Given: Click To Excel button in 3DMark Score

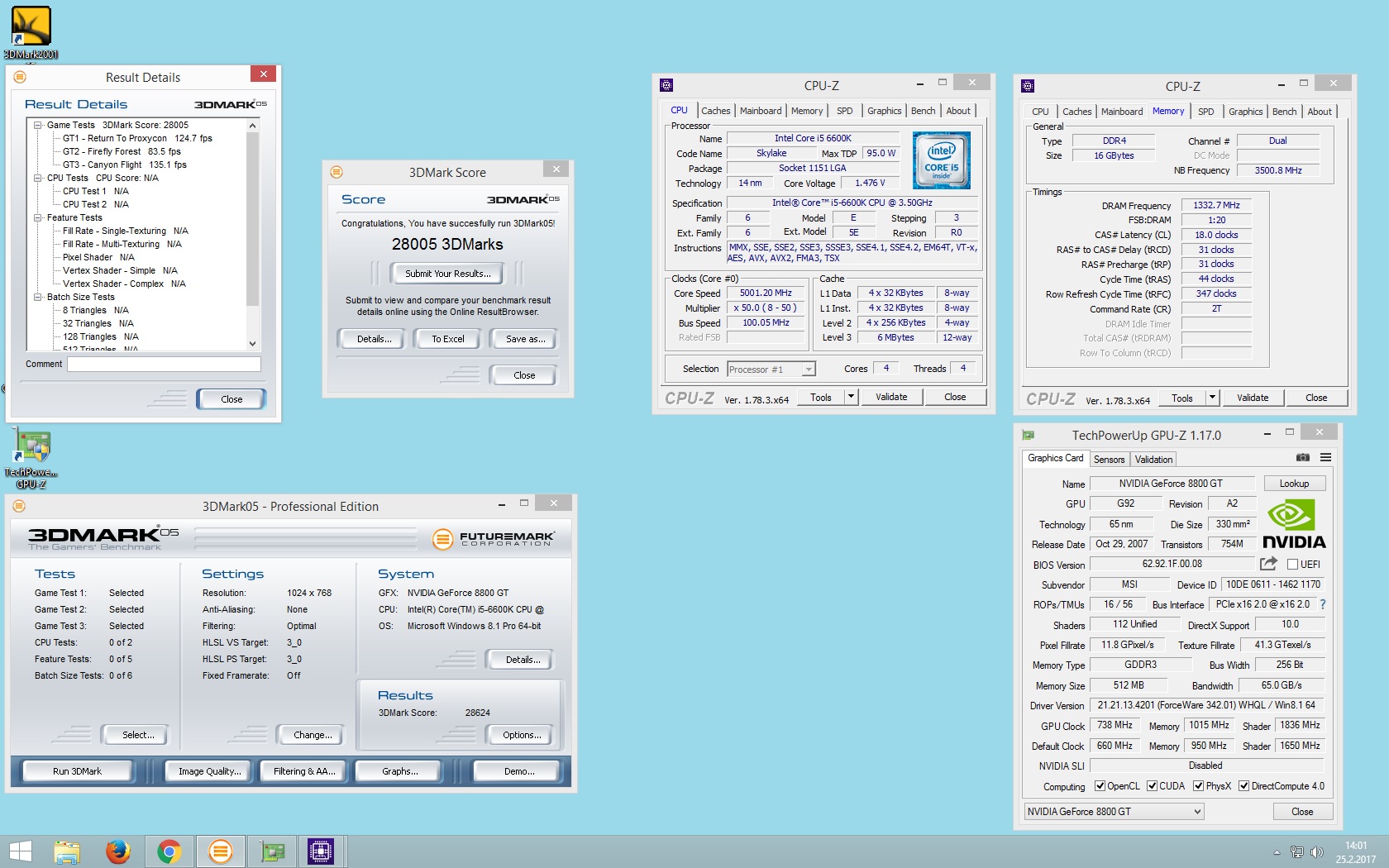Looking at the screenshot, I should click(x=447, y=339).
